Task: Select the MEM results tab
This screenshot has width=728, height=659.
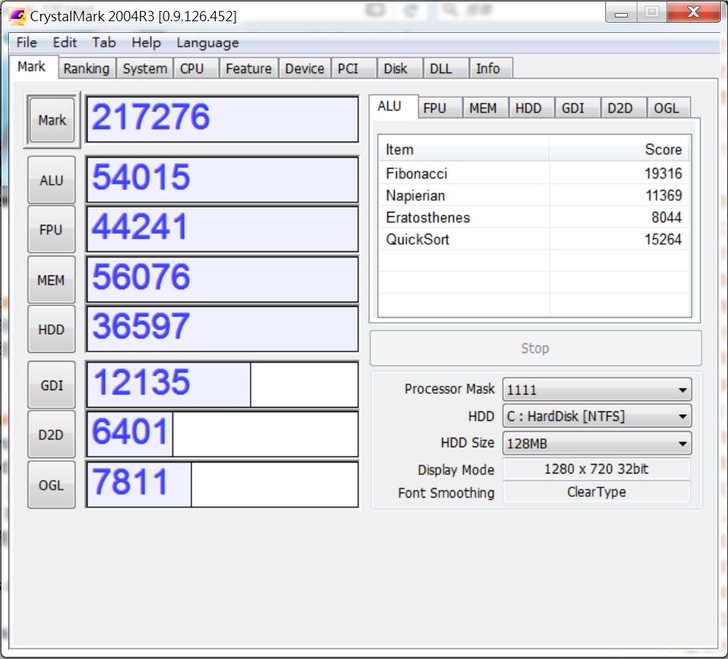Action: click(x=482, y=108)
